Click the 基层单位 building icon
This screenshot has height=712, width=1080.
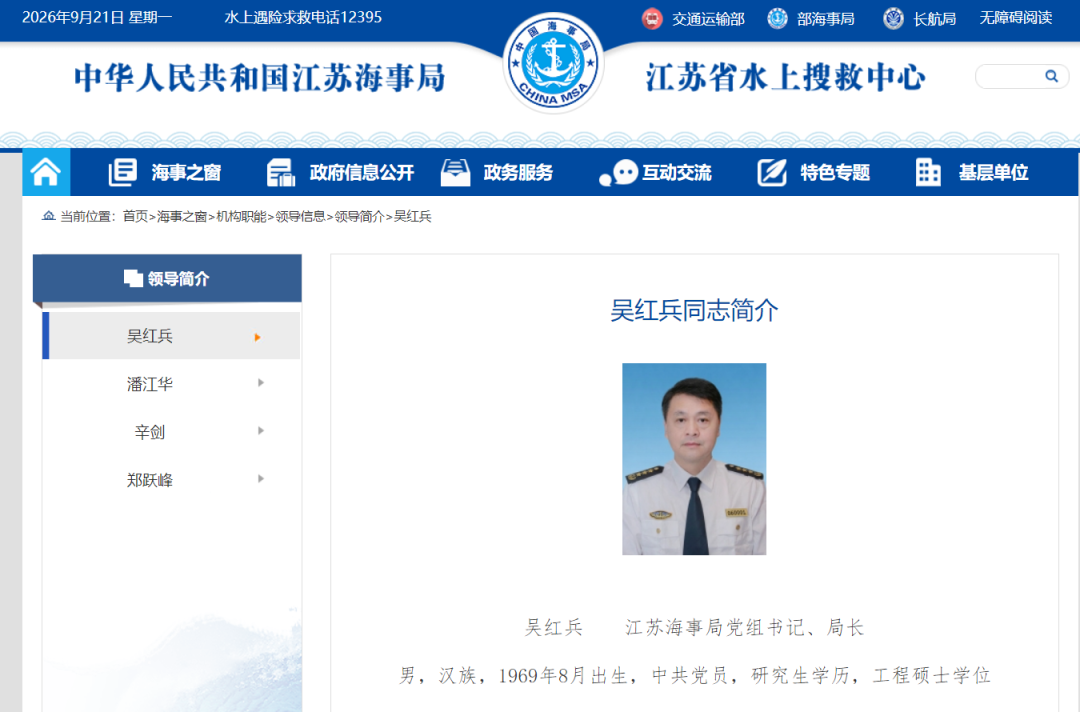click(928, 172)
